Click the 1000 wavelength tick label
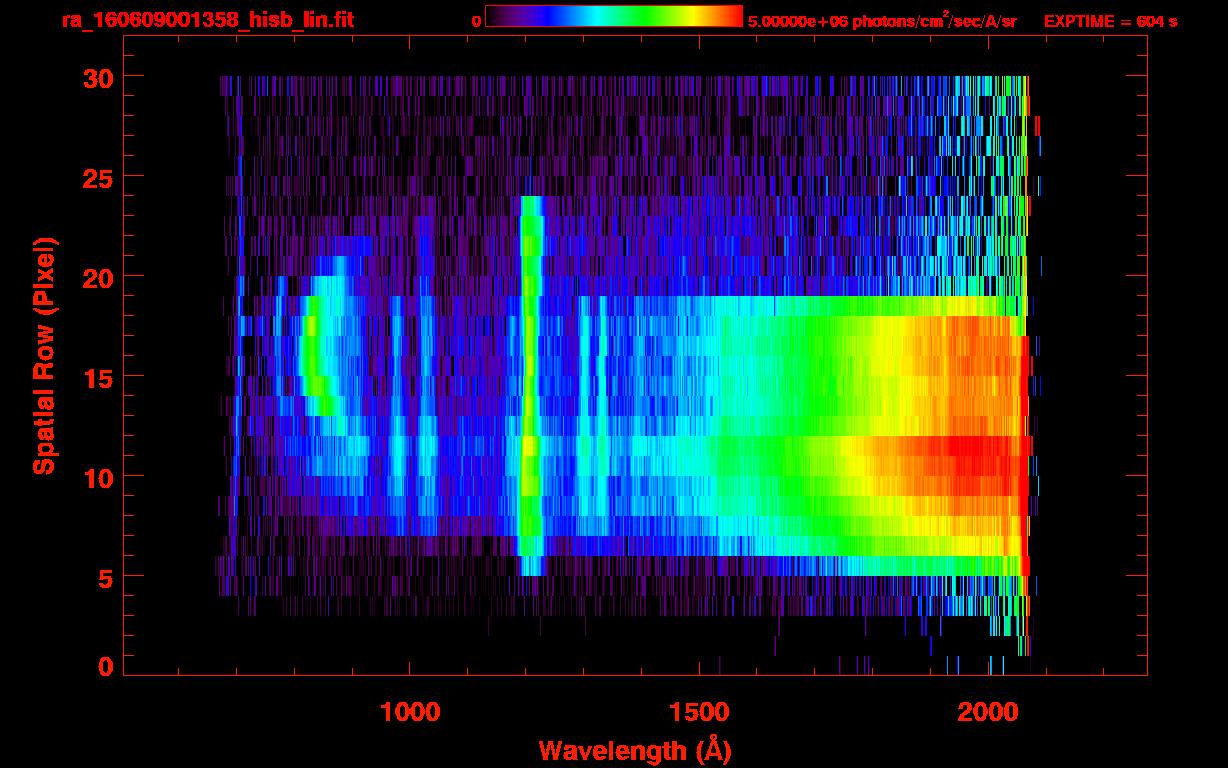Image resolution: width=1228 pixels, height=768 pixels. click(x=410, y=712)
